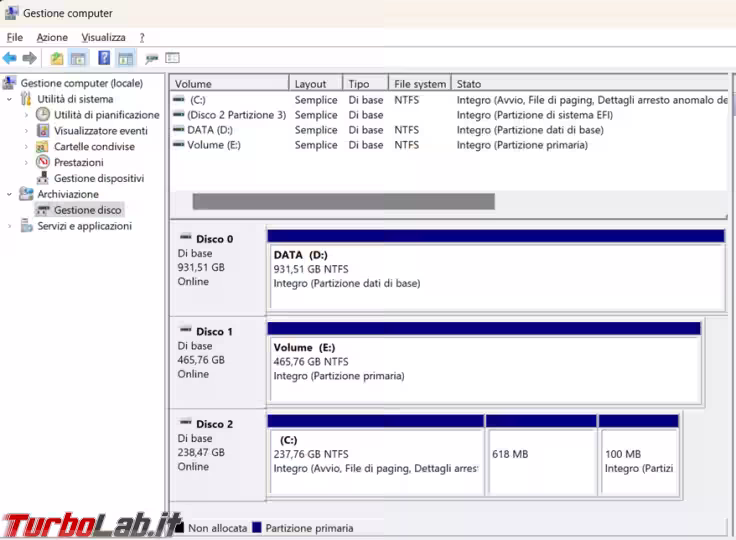Expand the Utilità di pianificazione node
736x540 pixels.
coord(26,115)
